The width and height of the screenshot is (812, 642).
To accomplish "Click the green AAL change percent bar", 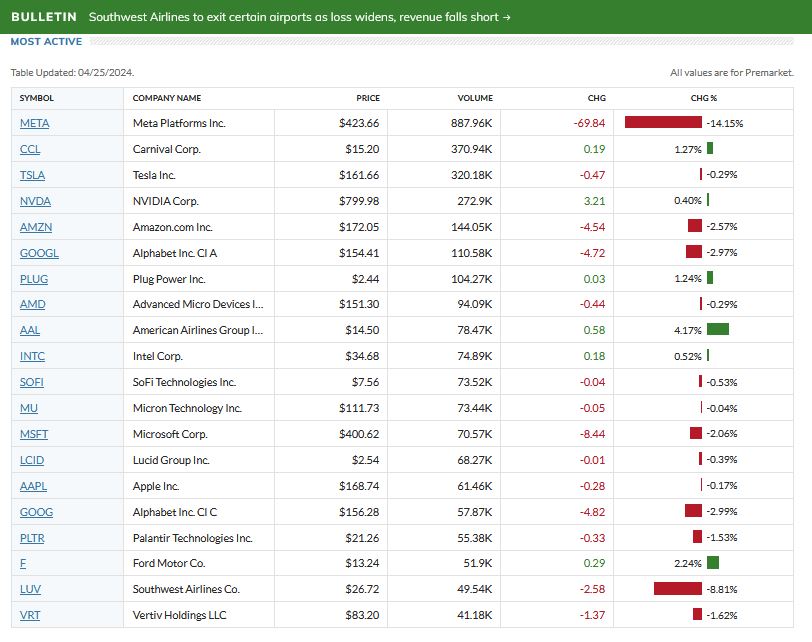I will coord(717,330).
